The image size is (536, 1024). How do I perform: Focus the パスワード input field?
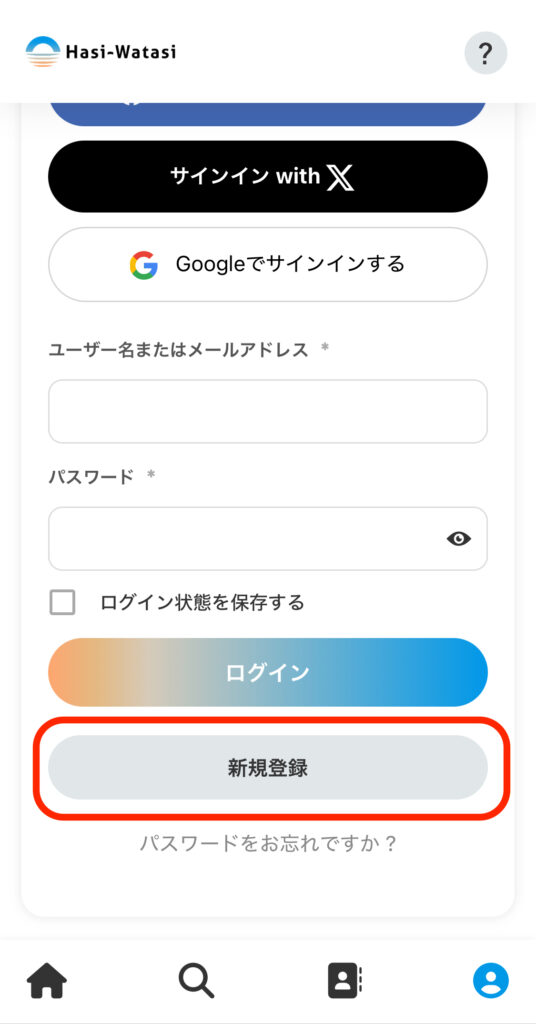(268, 539)
